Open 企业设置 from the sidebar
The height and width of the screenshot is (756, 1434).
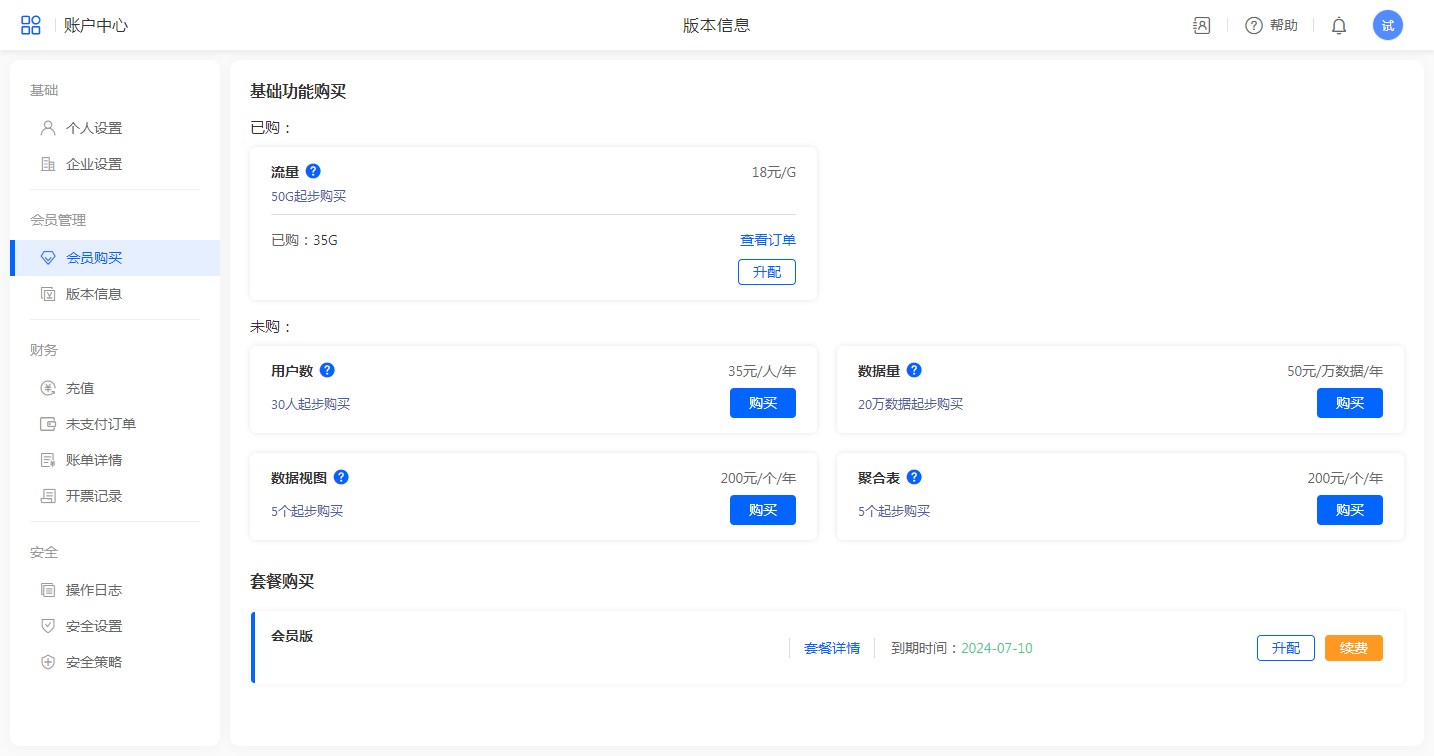click(94, 164)
